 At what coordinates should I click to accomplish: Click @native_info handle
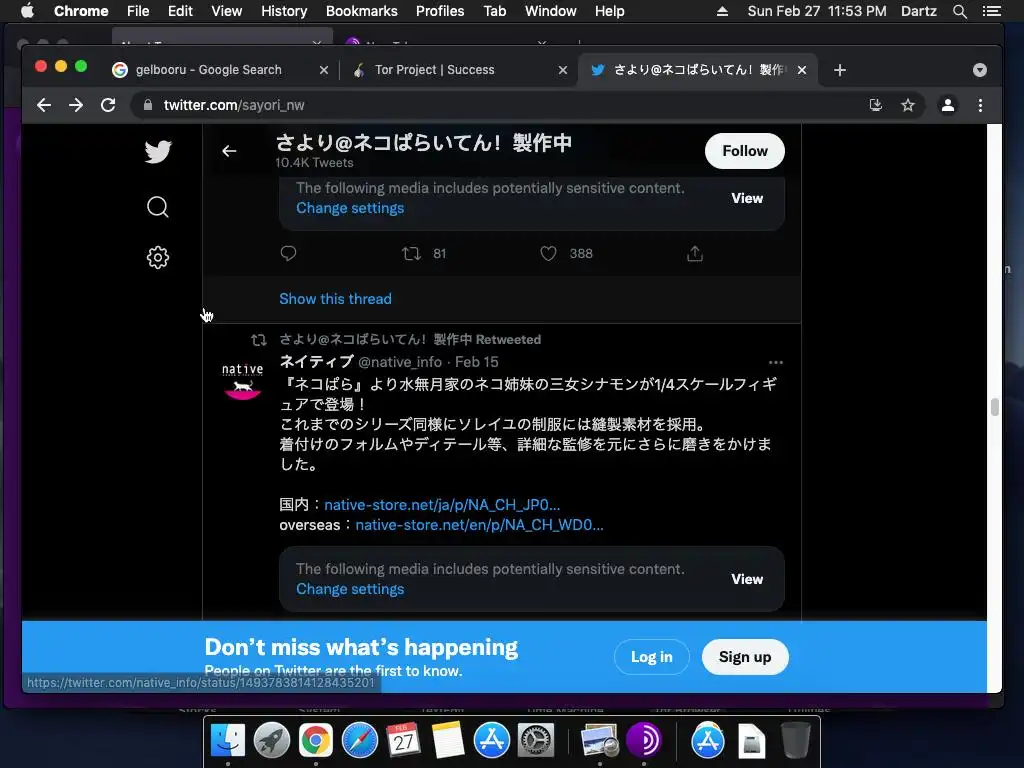pos(400,362)
